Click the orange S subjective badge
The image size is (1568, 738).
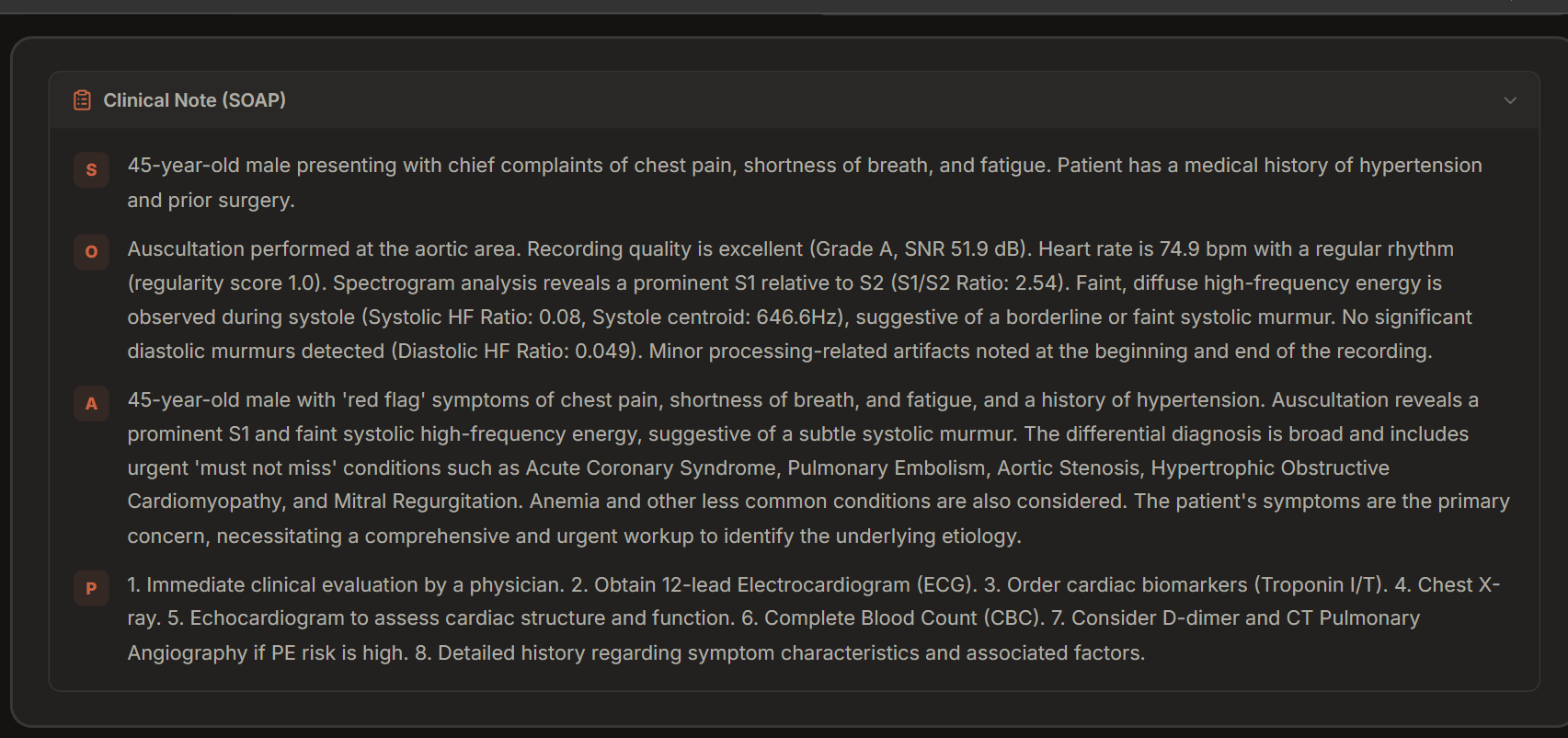coord(91,169)
